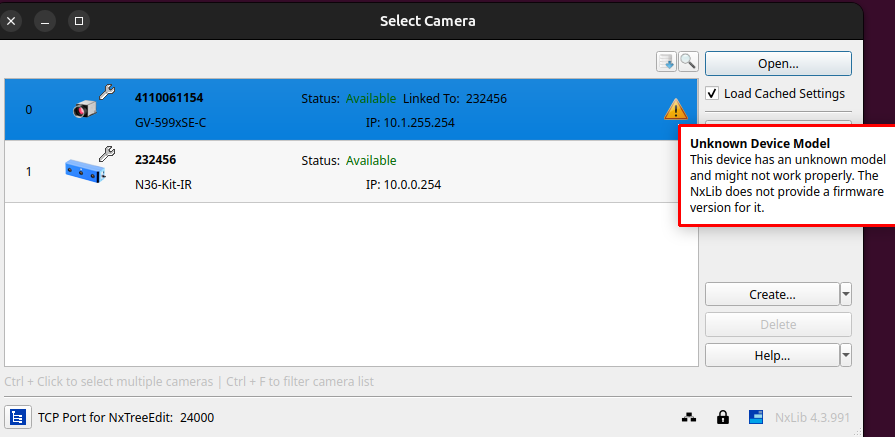Click the sort list icon with blue arrow
The width and height of the screenshot is (895, 437).
(x=666, y=62)
